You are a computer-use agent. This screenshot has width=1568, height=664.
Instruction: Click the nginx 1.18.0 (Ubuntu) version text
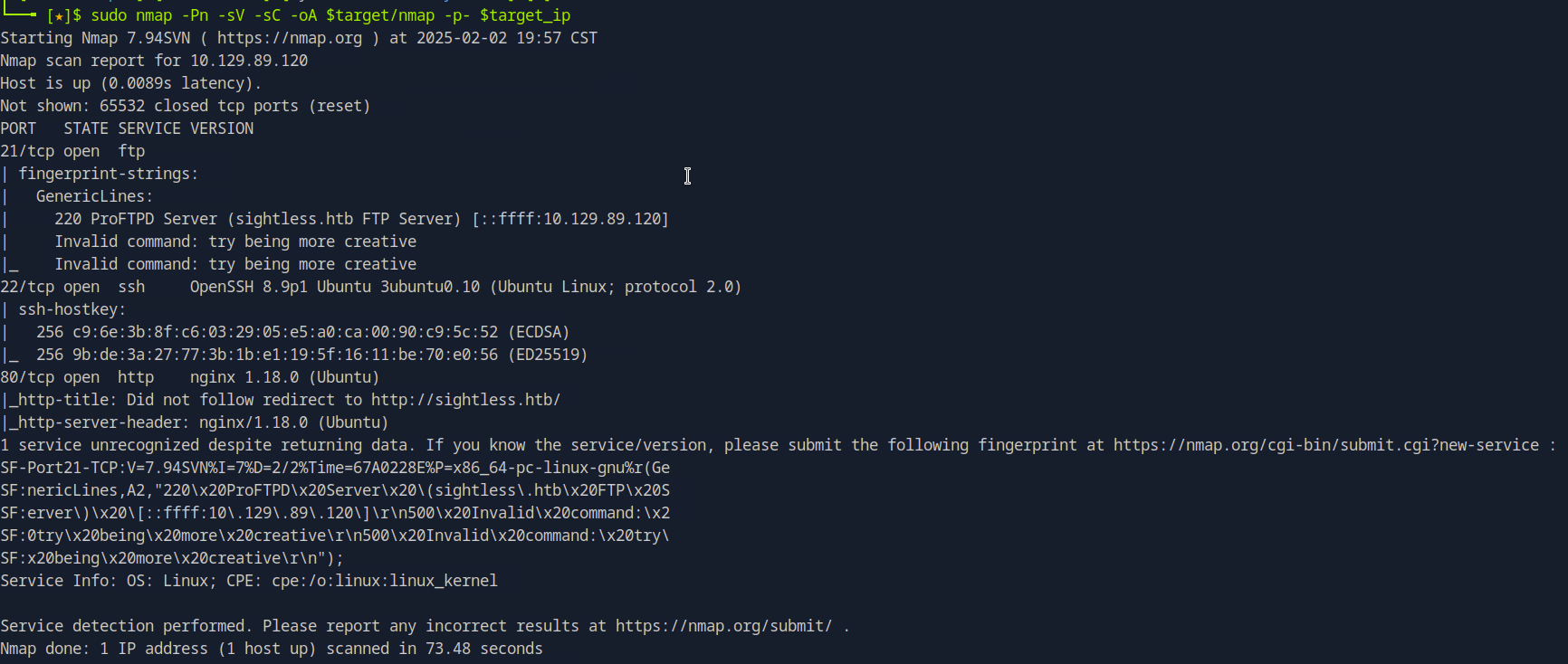point(284,377)
